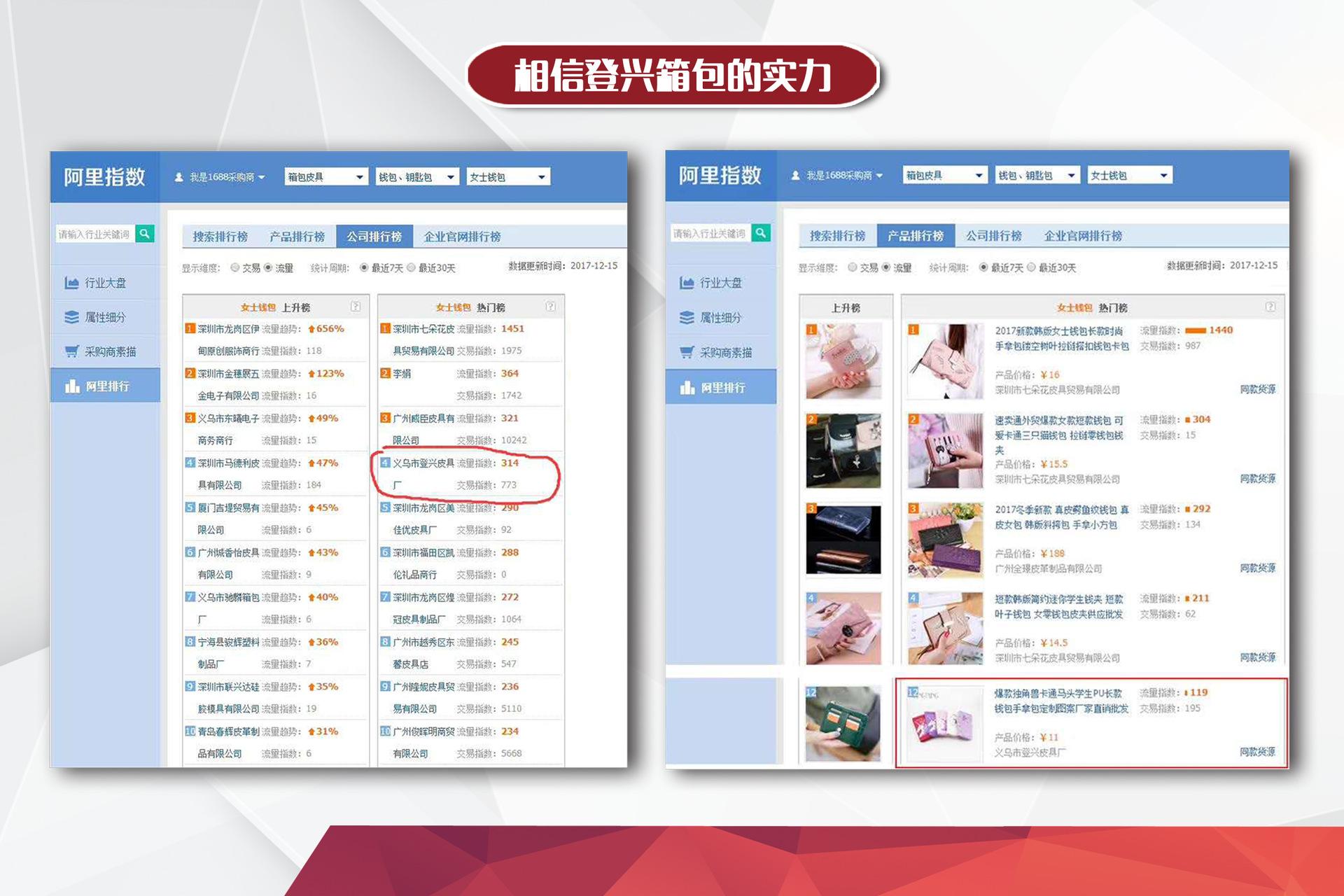Open 行业大盘 chart icon in left sidebar
The width and height of the screenshot is (1344, 896).
tap(71, 283)
